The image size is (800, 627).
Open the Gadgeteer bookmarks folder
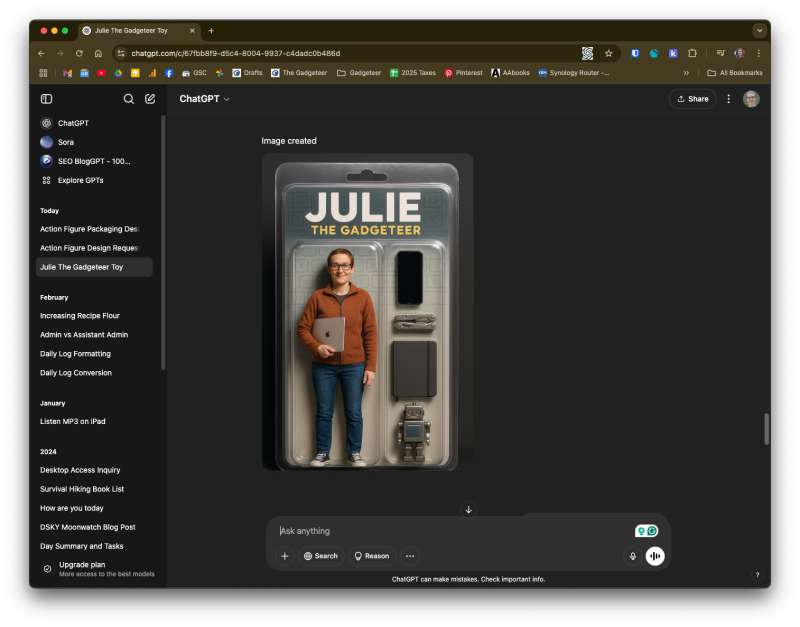click(359, 73)
